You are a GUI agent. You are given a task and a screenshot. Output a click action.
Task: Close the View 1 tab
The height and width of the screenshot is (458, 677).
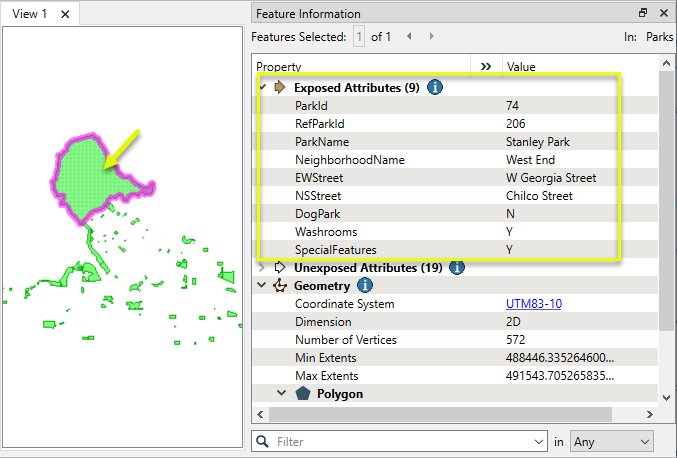65,15
